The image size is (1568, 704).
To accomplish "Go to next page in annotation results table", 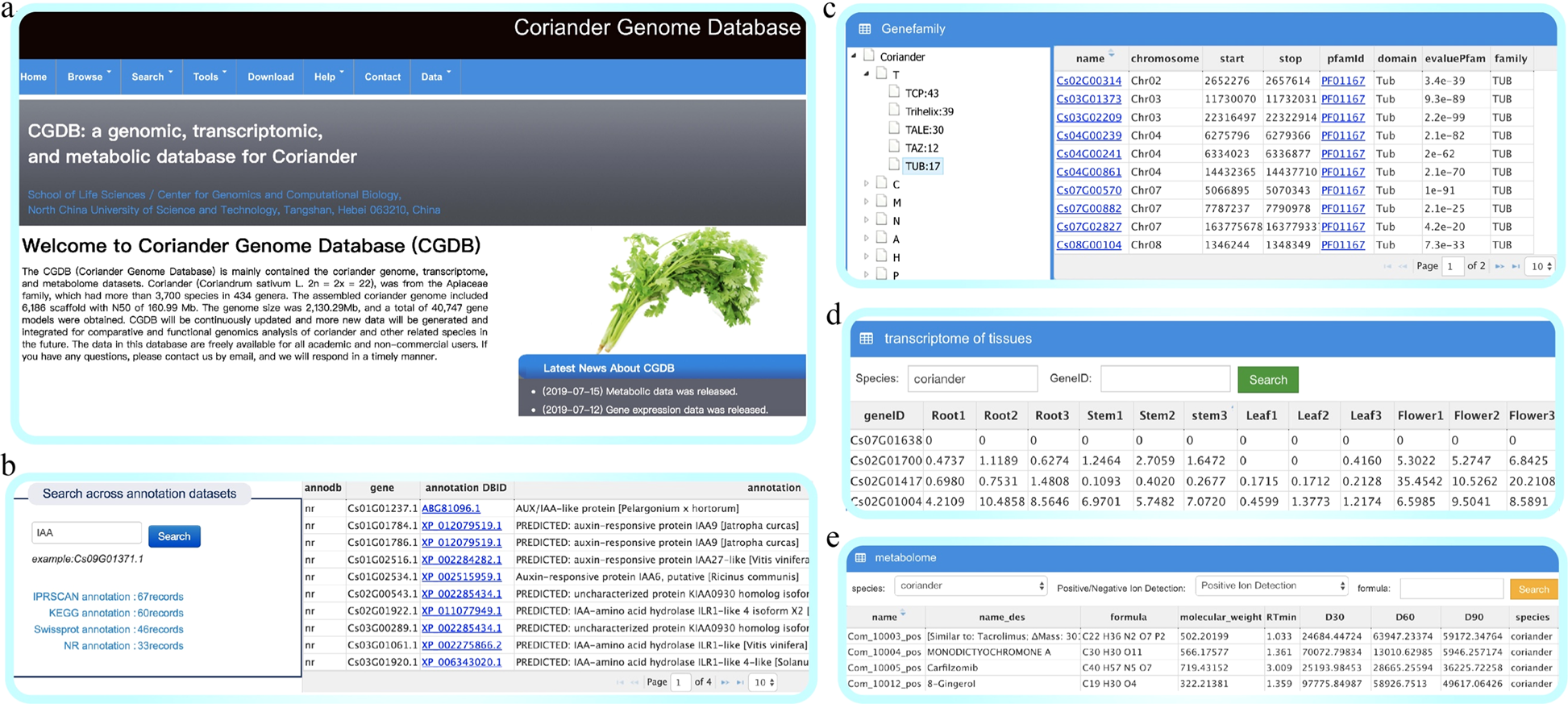I will click(724, 682).
